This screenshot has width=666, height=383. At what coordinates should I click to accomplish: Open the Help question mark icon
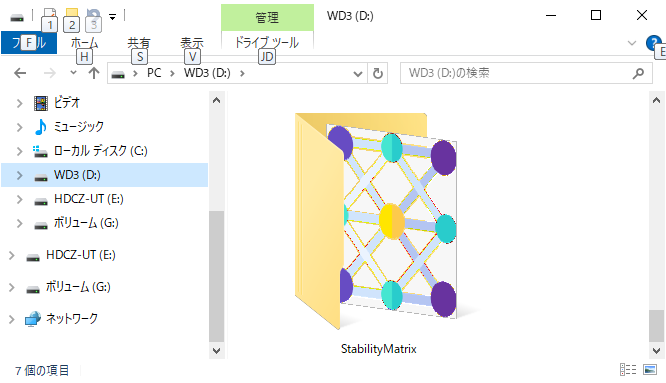click(654, 43)
